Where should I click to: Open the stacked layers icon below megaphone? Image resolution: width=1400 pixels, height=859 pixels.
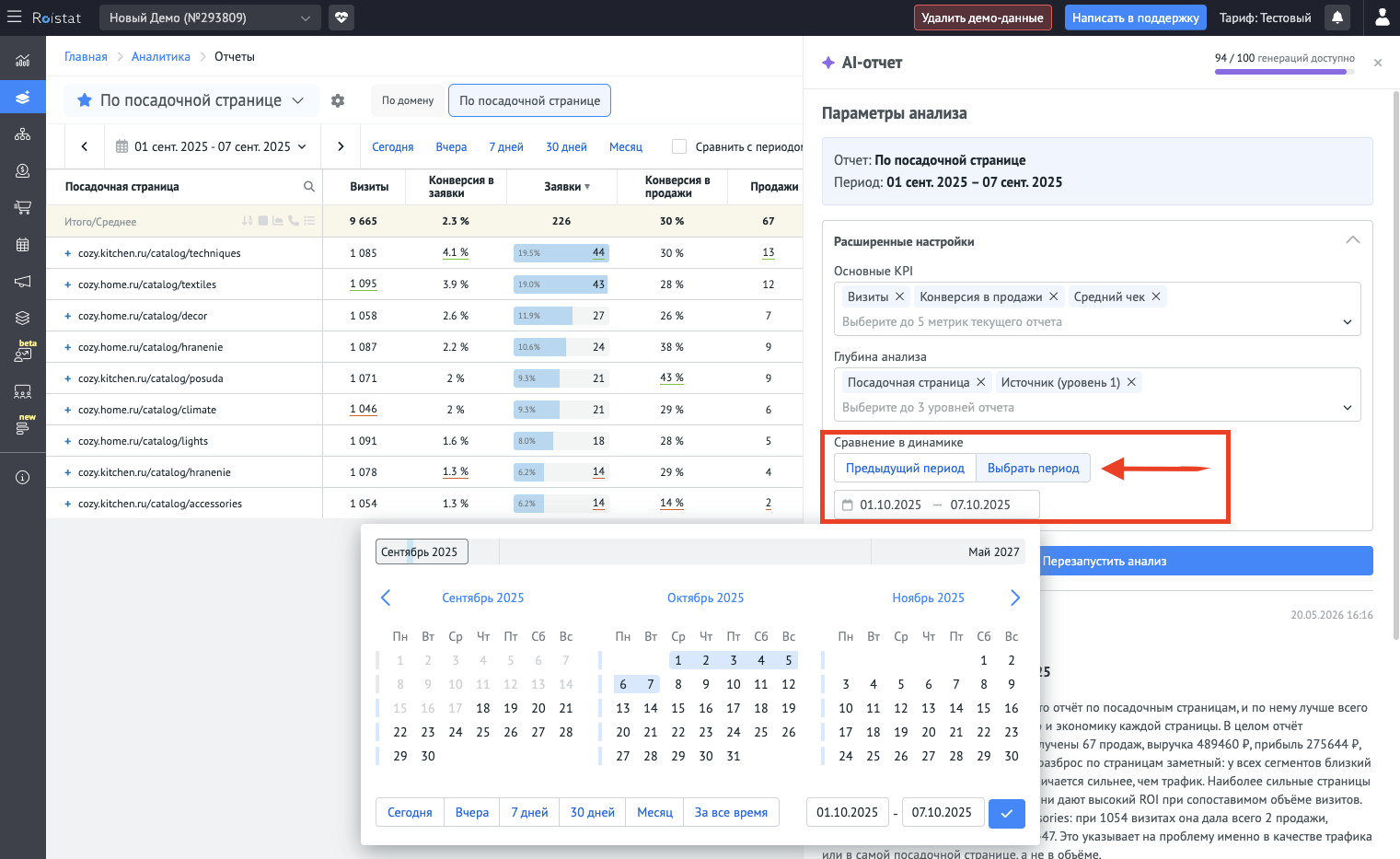pyautogui.click(x=23, y=319)
